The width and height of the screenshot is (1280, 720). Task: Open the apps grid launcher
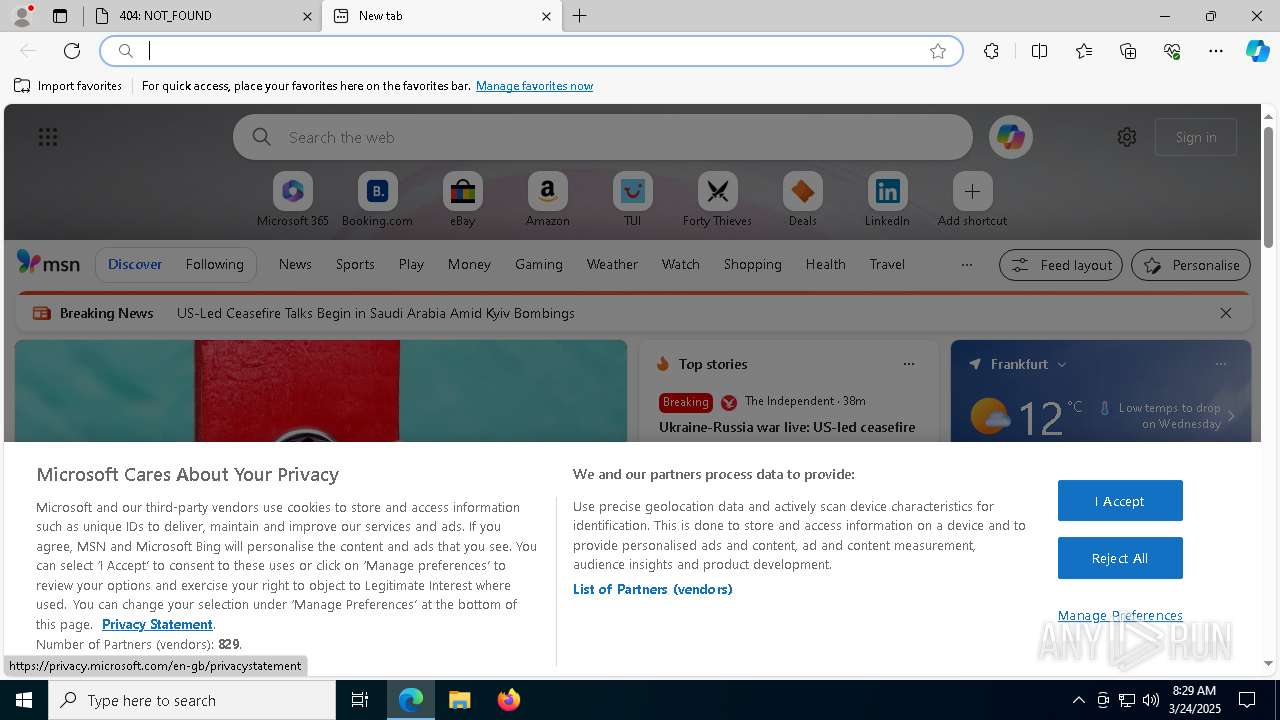[x=48, y=137]
